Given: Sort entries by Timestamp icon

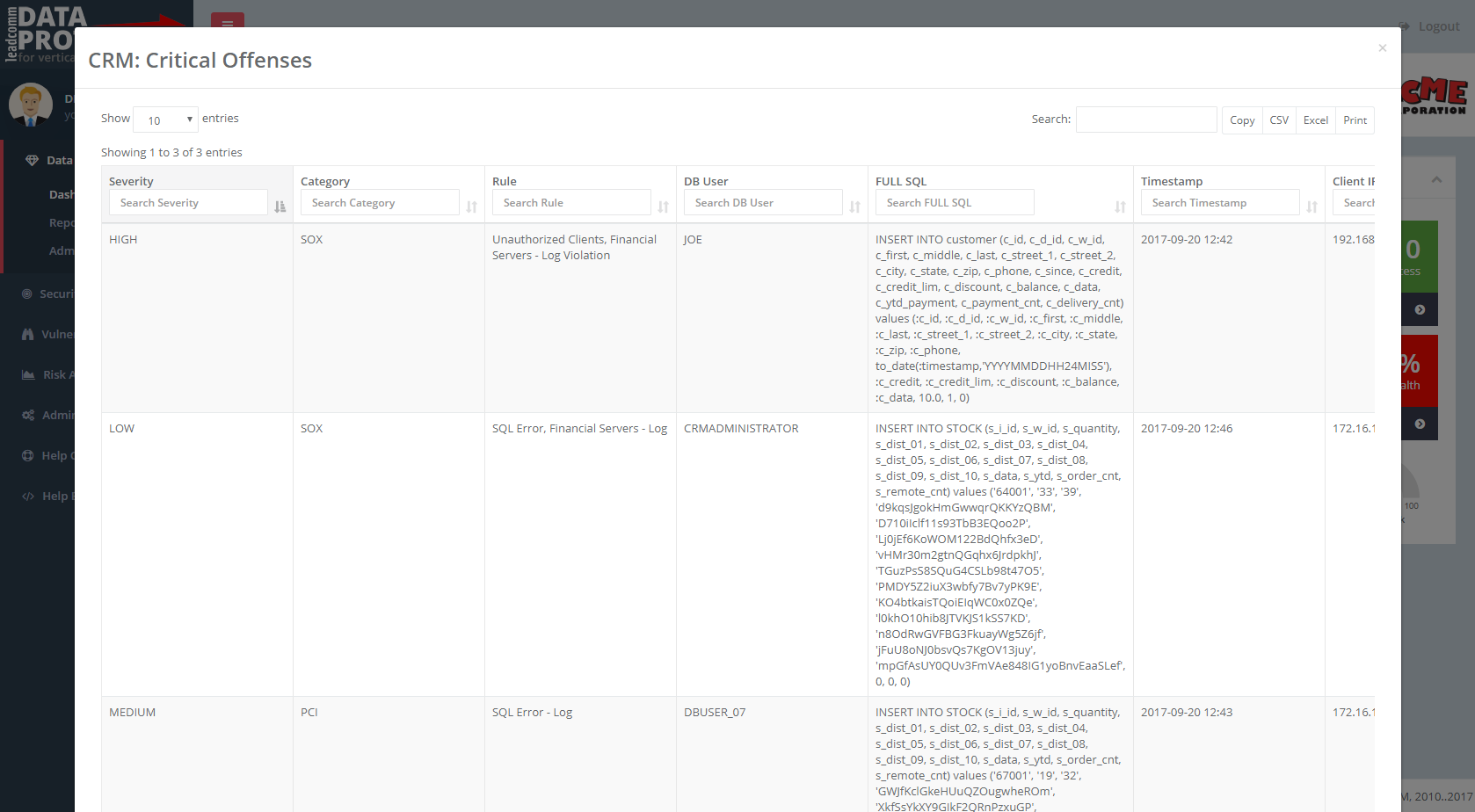Looking at the screenshot, I should point(1312,207).
